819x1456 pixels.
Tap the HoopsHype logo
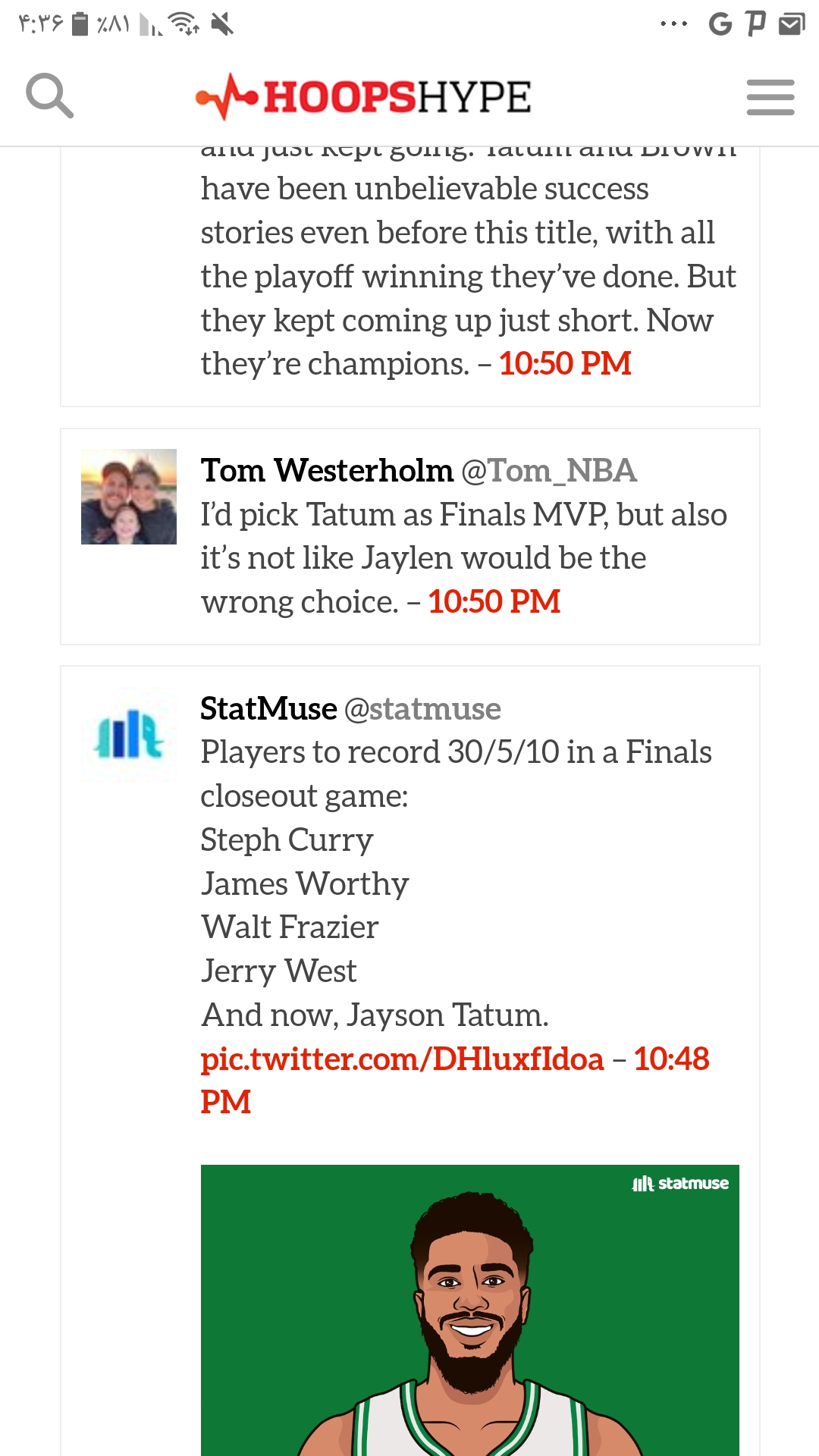pos(363,97)
